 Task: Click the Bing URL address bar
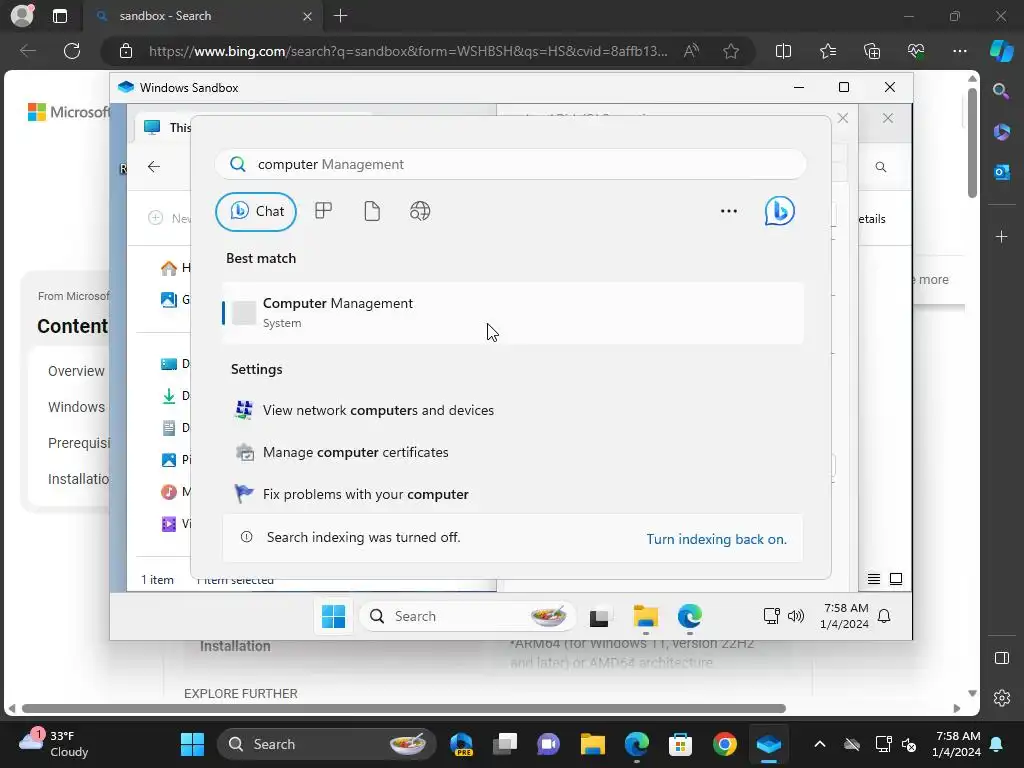408,51
